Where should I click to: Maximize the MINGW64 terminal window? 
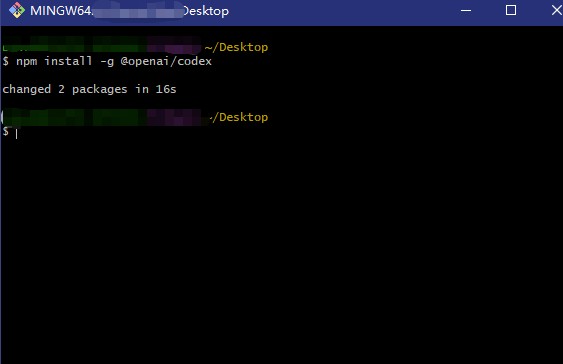coord(511,10)
